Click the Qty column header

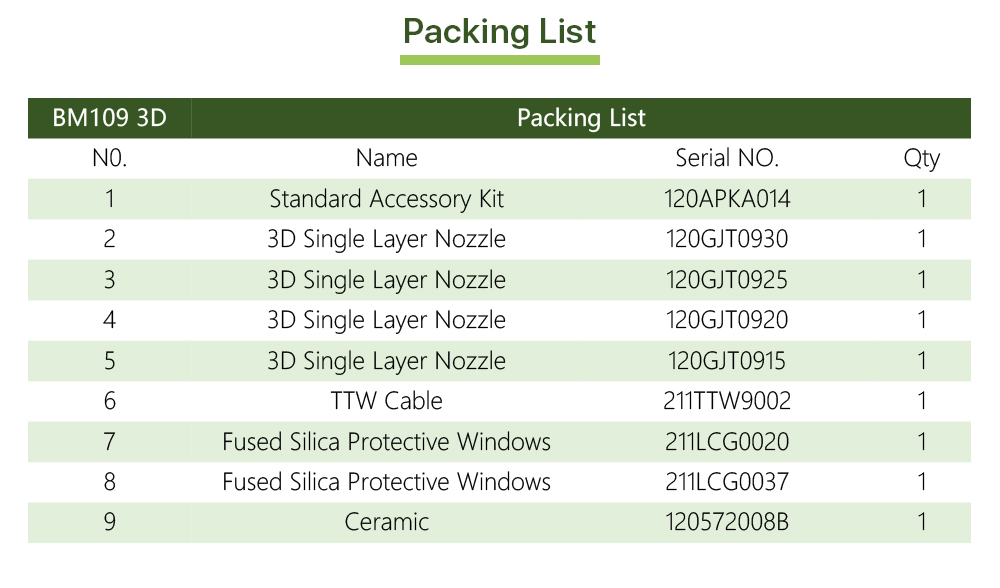coord(921,158)
